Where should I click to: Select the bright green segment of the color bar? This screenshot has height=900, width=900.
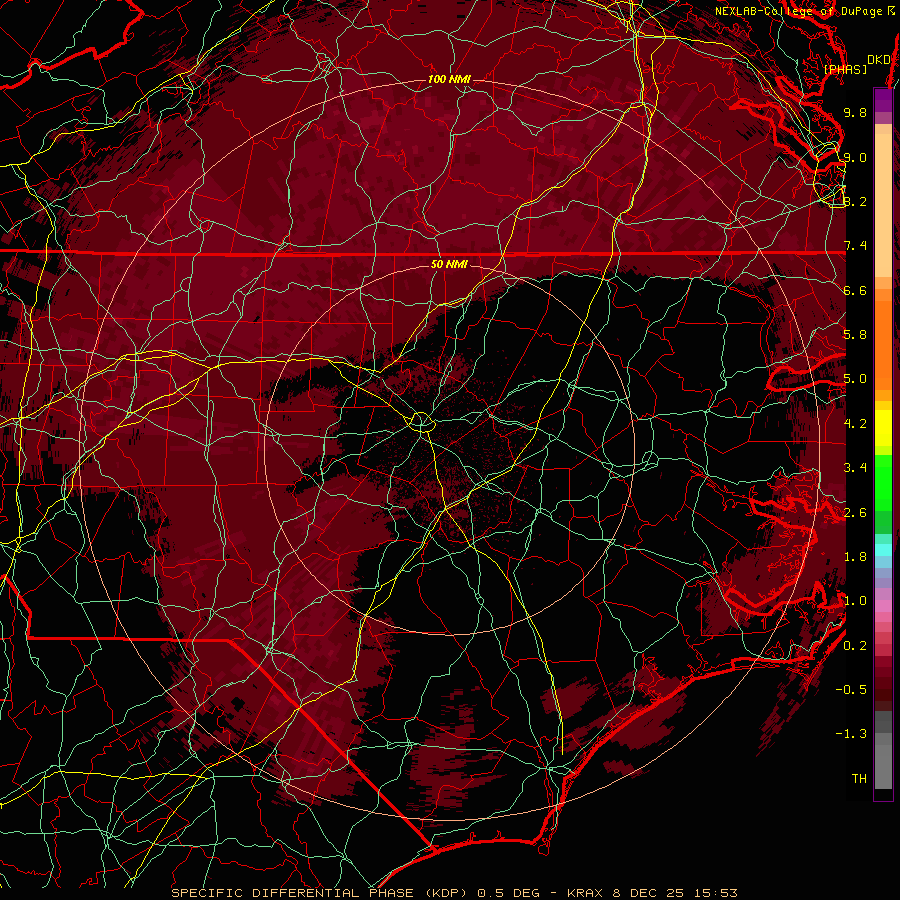click(883, 482)
